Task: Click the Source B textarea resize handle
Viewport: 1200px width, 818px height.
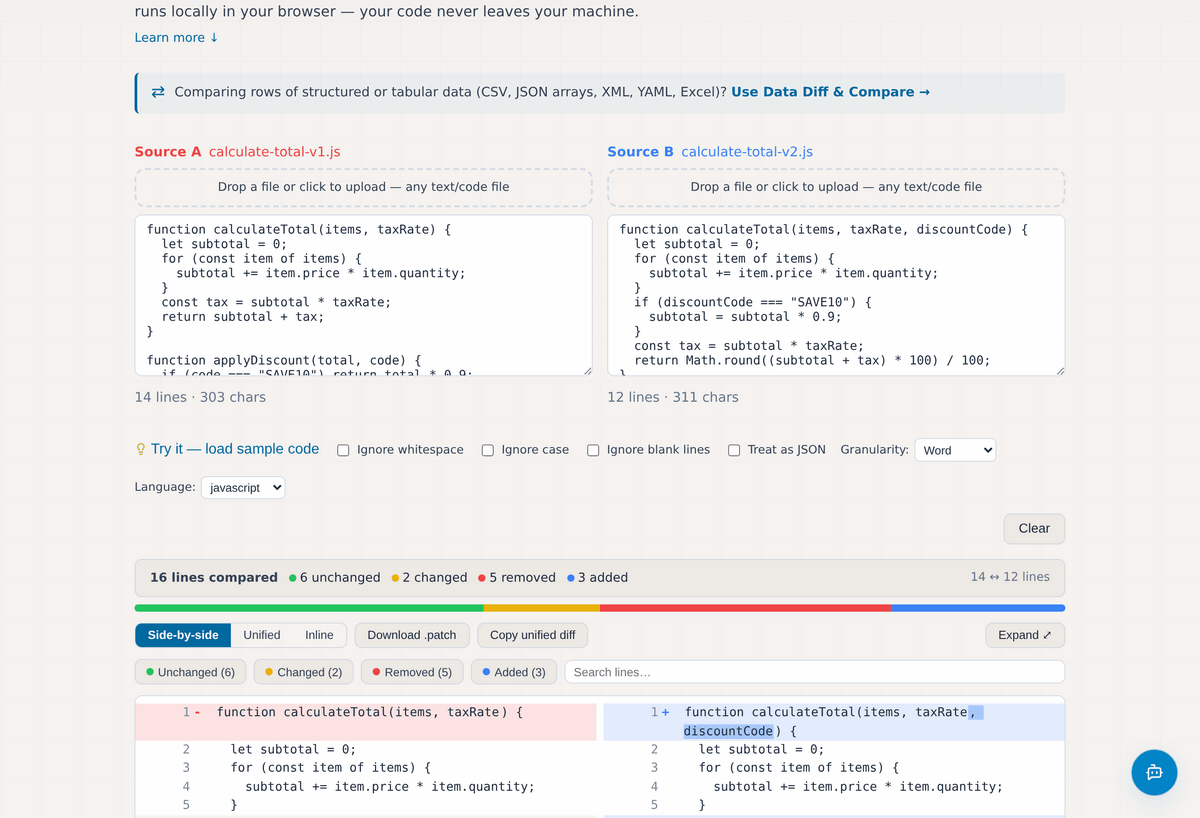Action: [x=1059, y=371]
